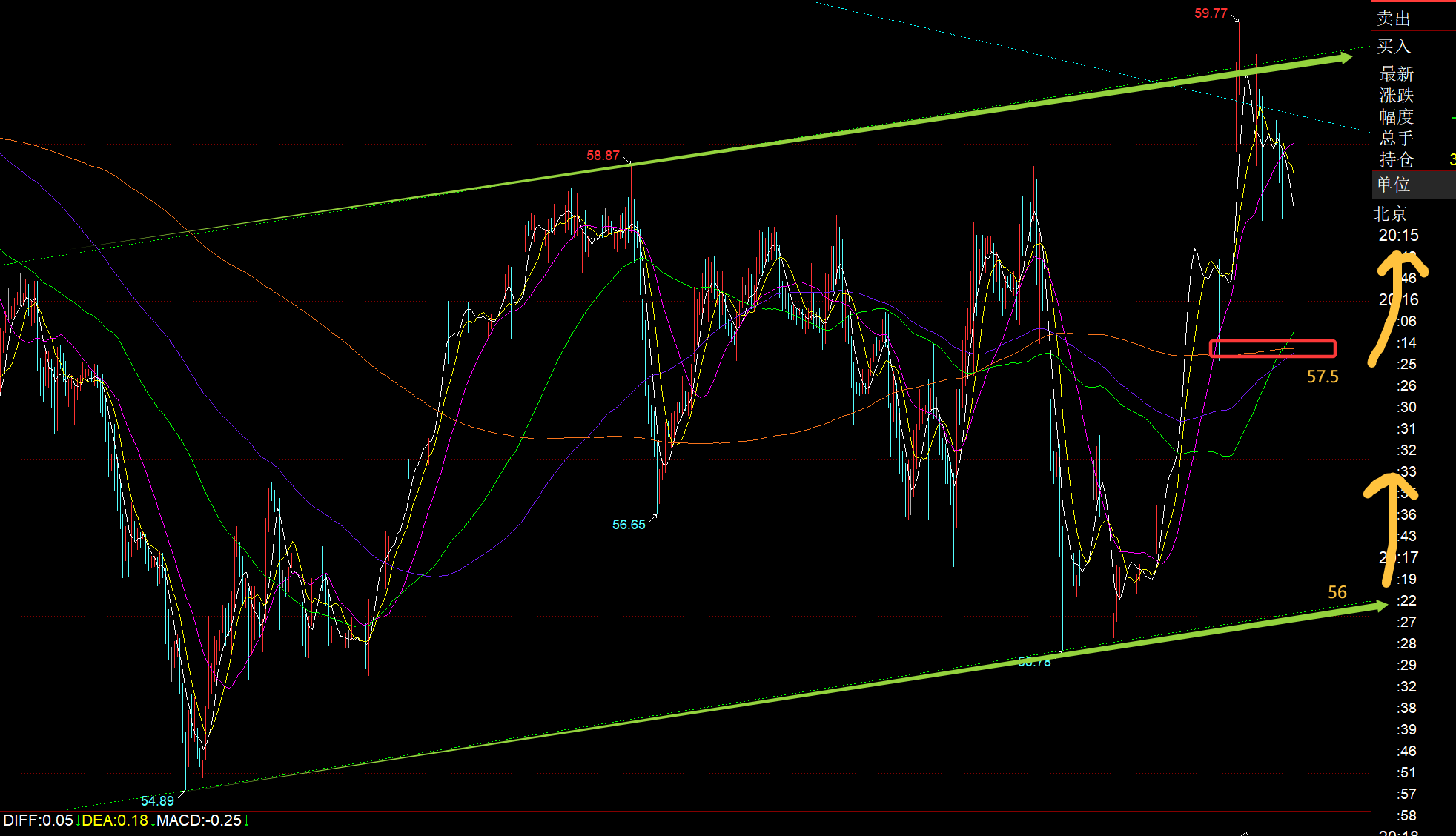The height and width of the screenshot is (836, 1456).
Task: Select the orange 56 text annotation
Action: pyautogui.click(x=1337, y=592)
